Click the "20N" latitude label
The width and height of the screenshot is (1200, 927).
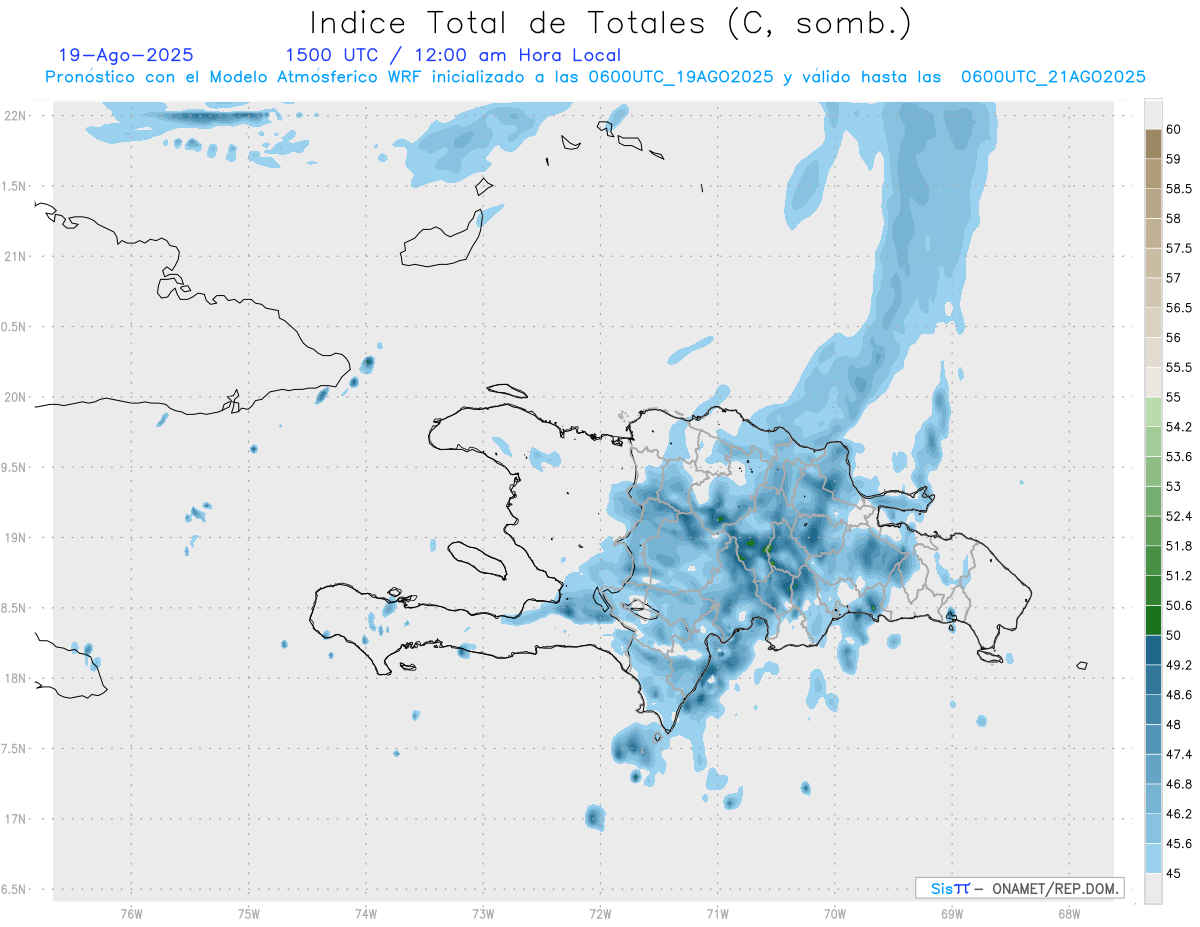pos(14,397)
